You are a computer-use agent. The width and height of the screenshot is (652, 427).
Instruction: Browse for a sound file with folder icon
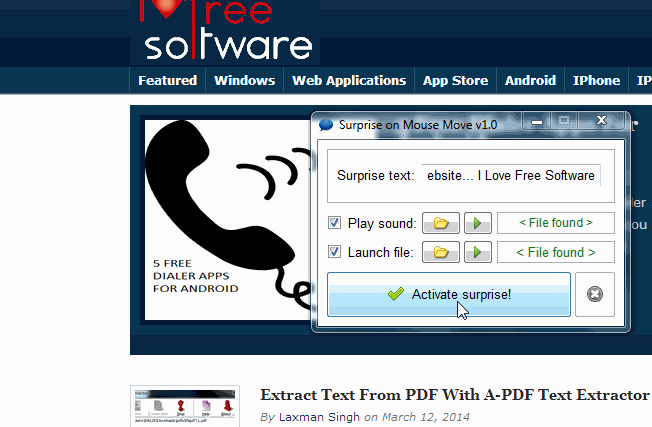tap(440, 223)
